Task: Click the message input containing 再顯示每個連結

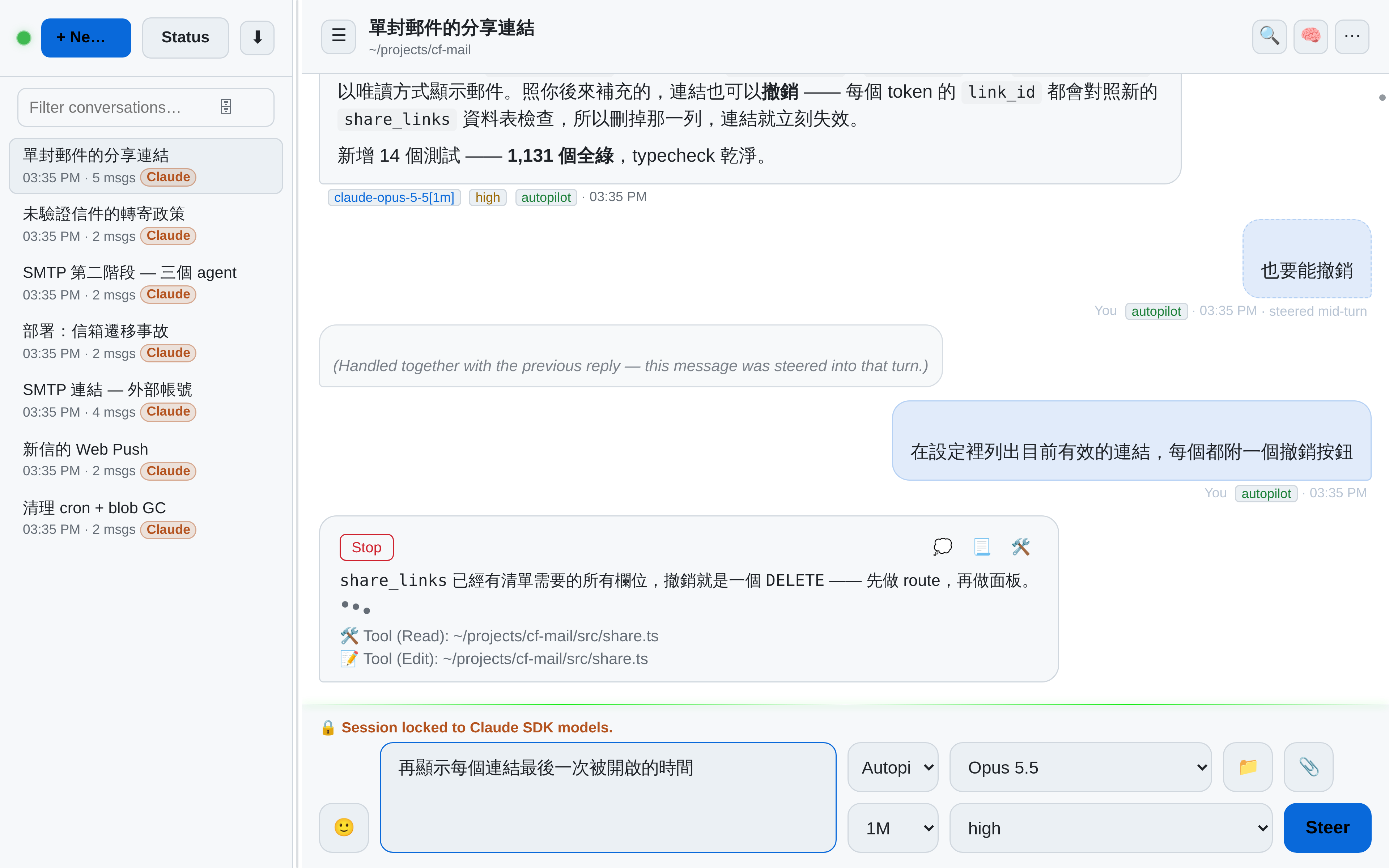Action: 608,797
